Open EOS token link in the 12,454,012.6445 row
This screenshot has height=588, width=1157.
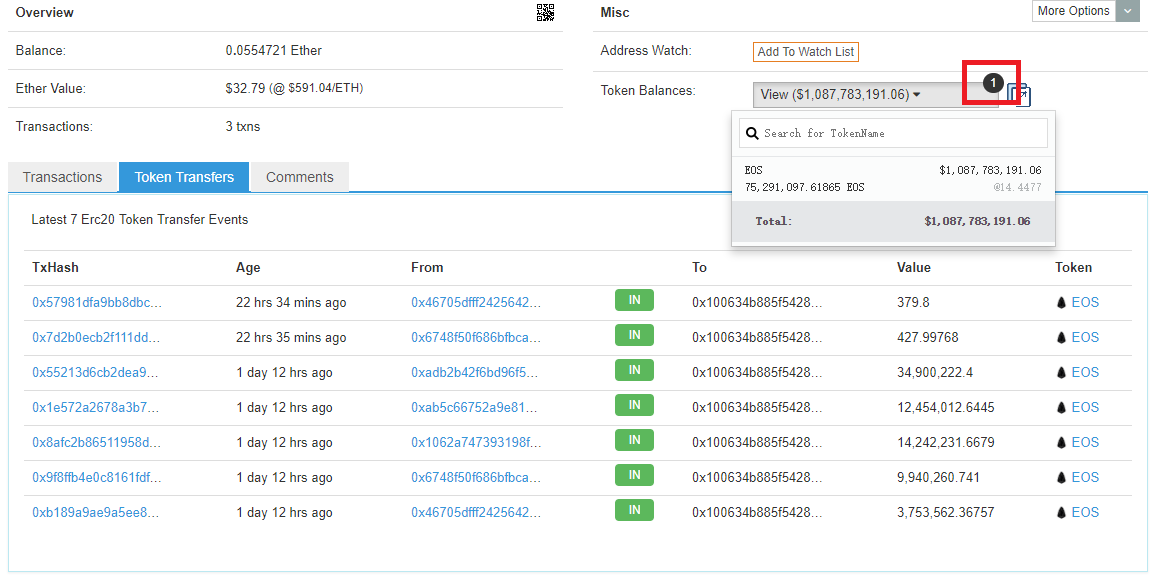coord(1085,407)
